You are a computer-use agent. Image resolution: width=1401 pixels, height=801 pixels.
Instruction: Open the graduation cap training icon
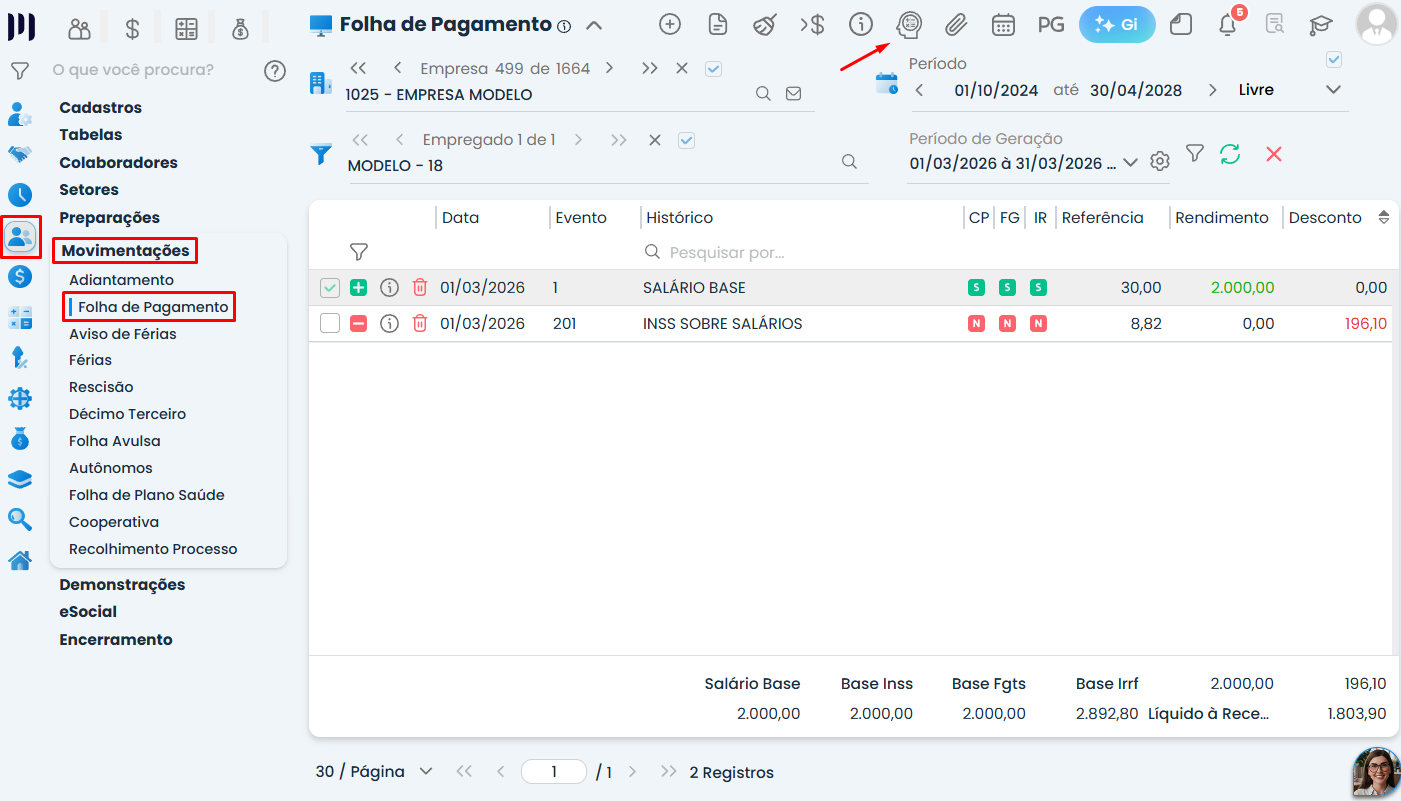click(1322, 25)
